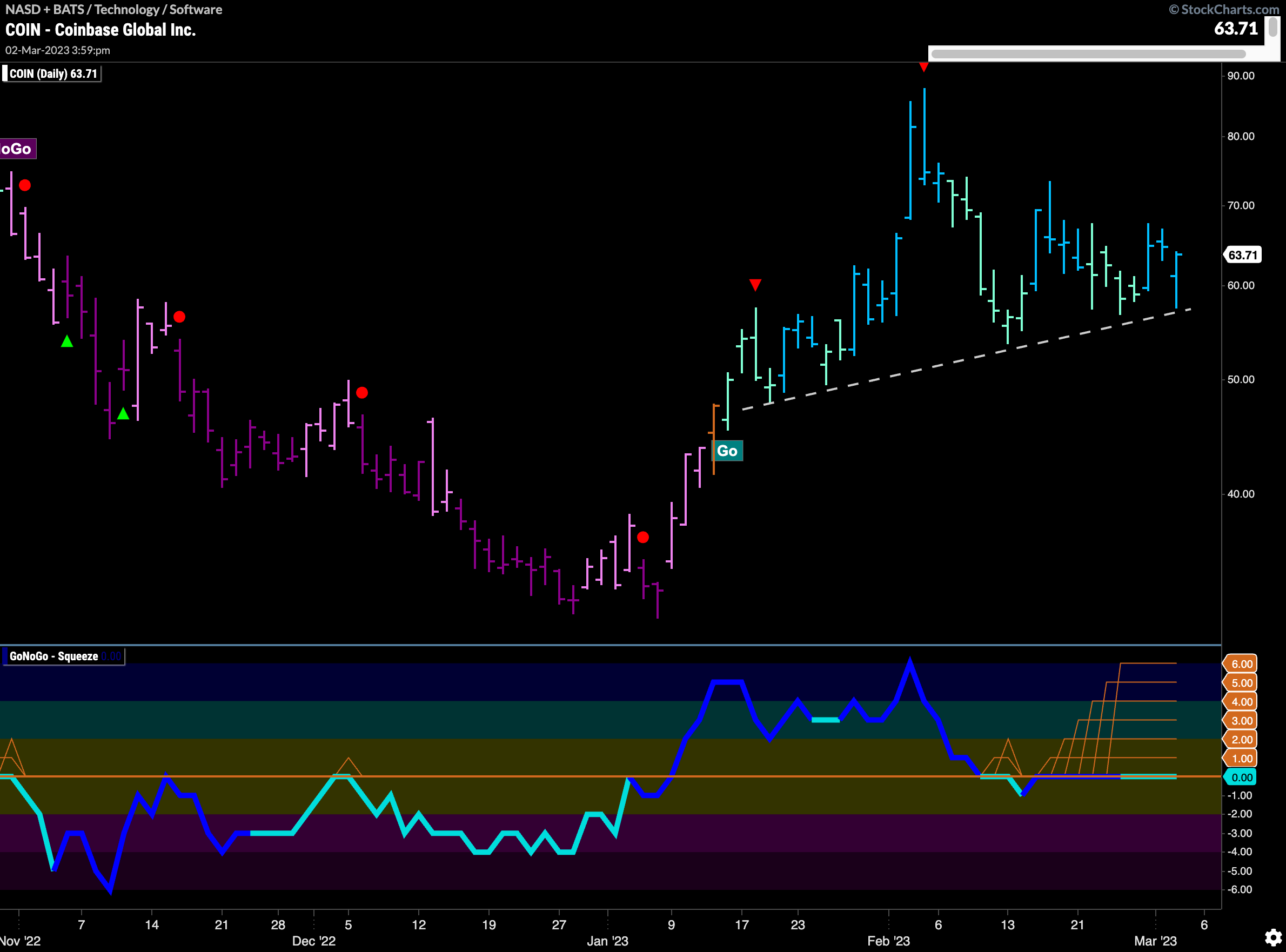
Task: Click the 40.00 price axis label
Action: point(1241,494)
